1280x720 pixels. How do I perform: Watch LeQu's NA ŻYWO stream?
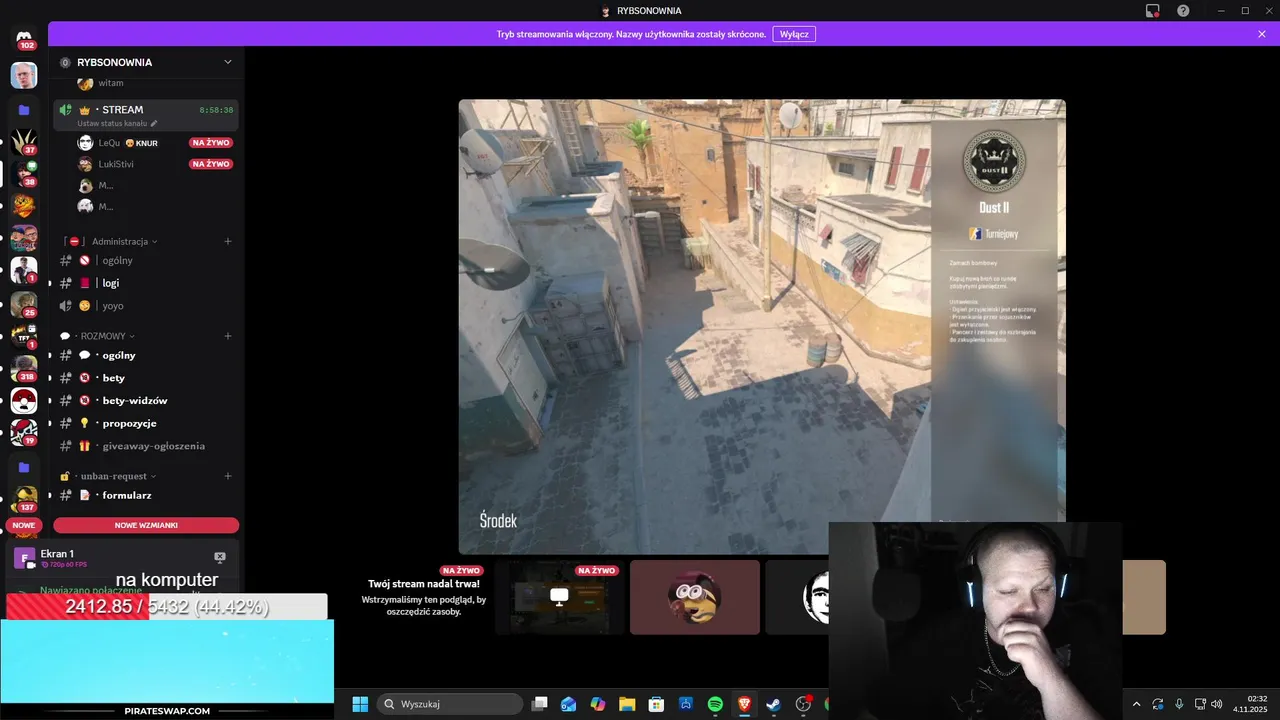[x=211, y=143]
